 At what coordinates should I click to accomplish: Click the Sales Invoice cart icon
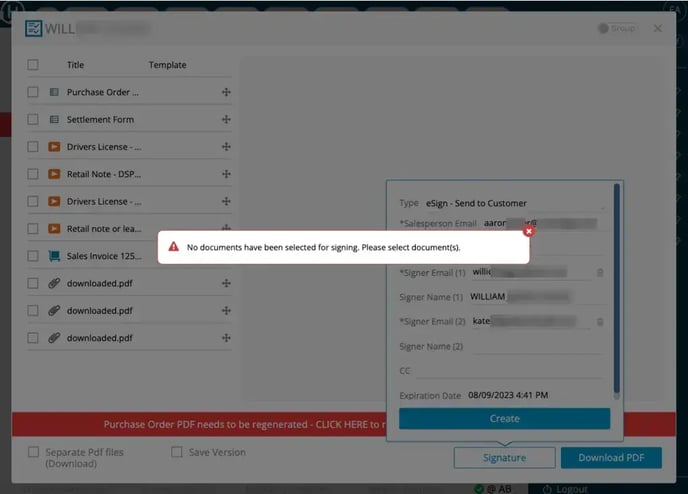click(54, 256)
